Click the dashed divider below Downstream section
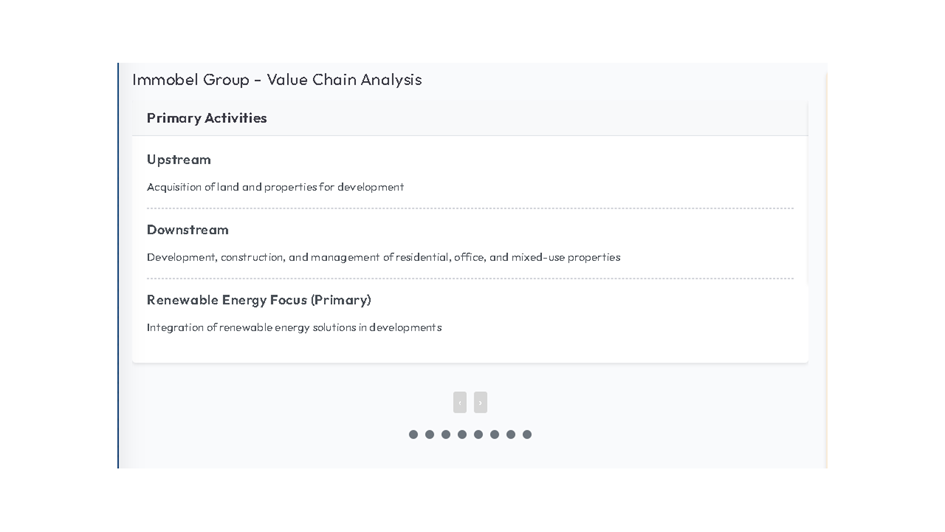Screen dimensions: 945x532 470,279
